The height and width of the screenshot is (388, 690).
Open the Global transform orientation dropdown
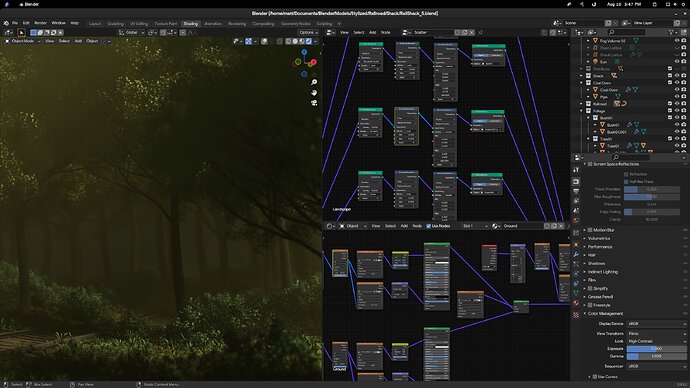coord(132,33)
